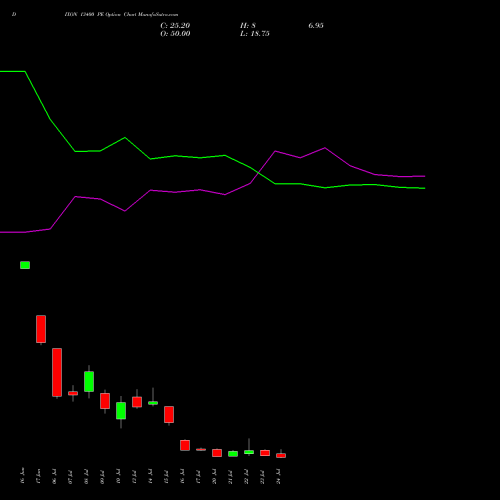This screenshot has width=500, height=500.
Task: Click the crossover of green and purple lines
Action: 258,172
